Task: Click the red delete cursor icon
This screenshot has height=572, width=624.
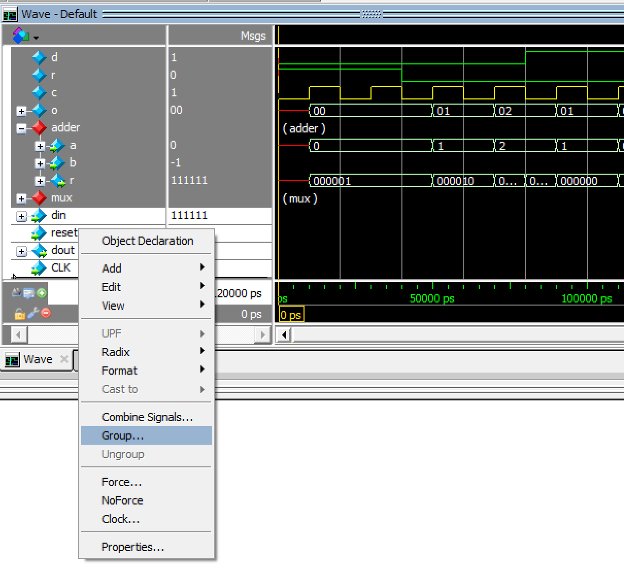Action: click(x=45, y=313)
